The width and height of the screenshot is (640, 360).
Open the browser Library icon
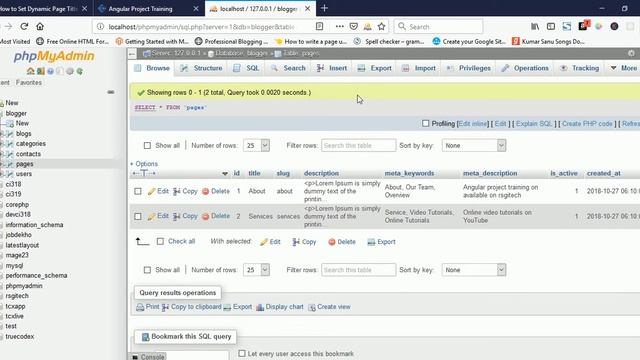point(535,27)
